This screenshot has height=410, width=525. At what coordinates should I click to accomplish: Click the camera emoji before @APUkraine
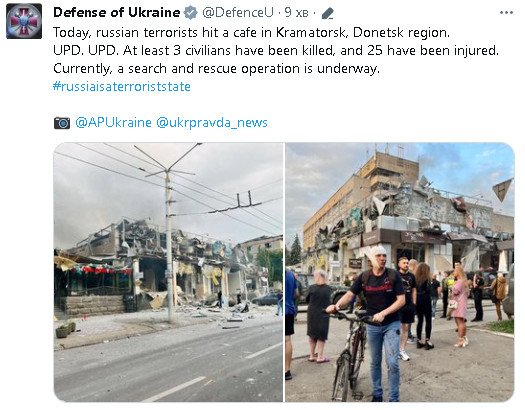coord(62,123)
